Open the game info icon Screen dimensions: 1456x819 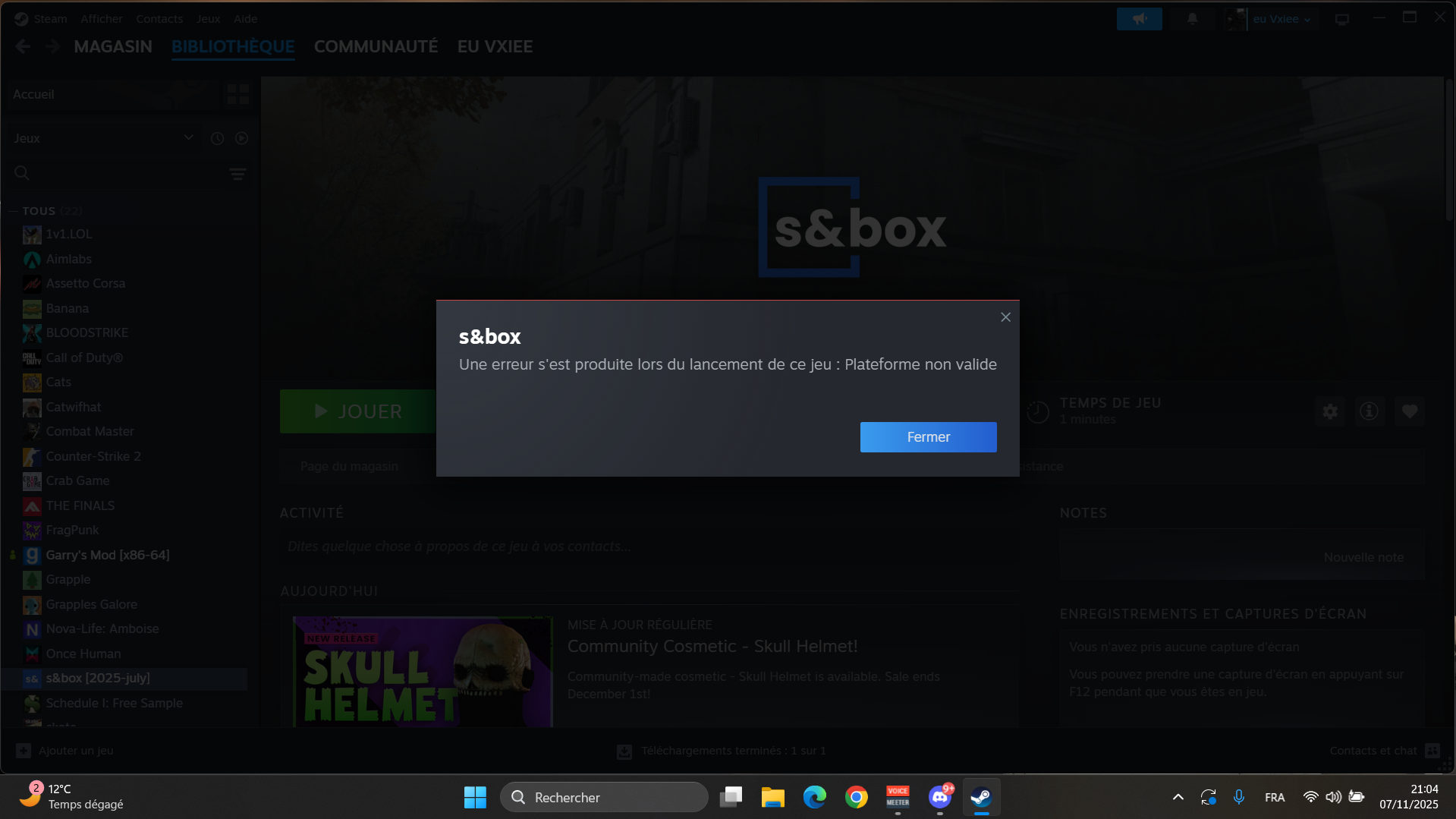click(x=1370, y=411)
